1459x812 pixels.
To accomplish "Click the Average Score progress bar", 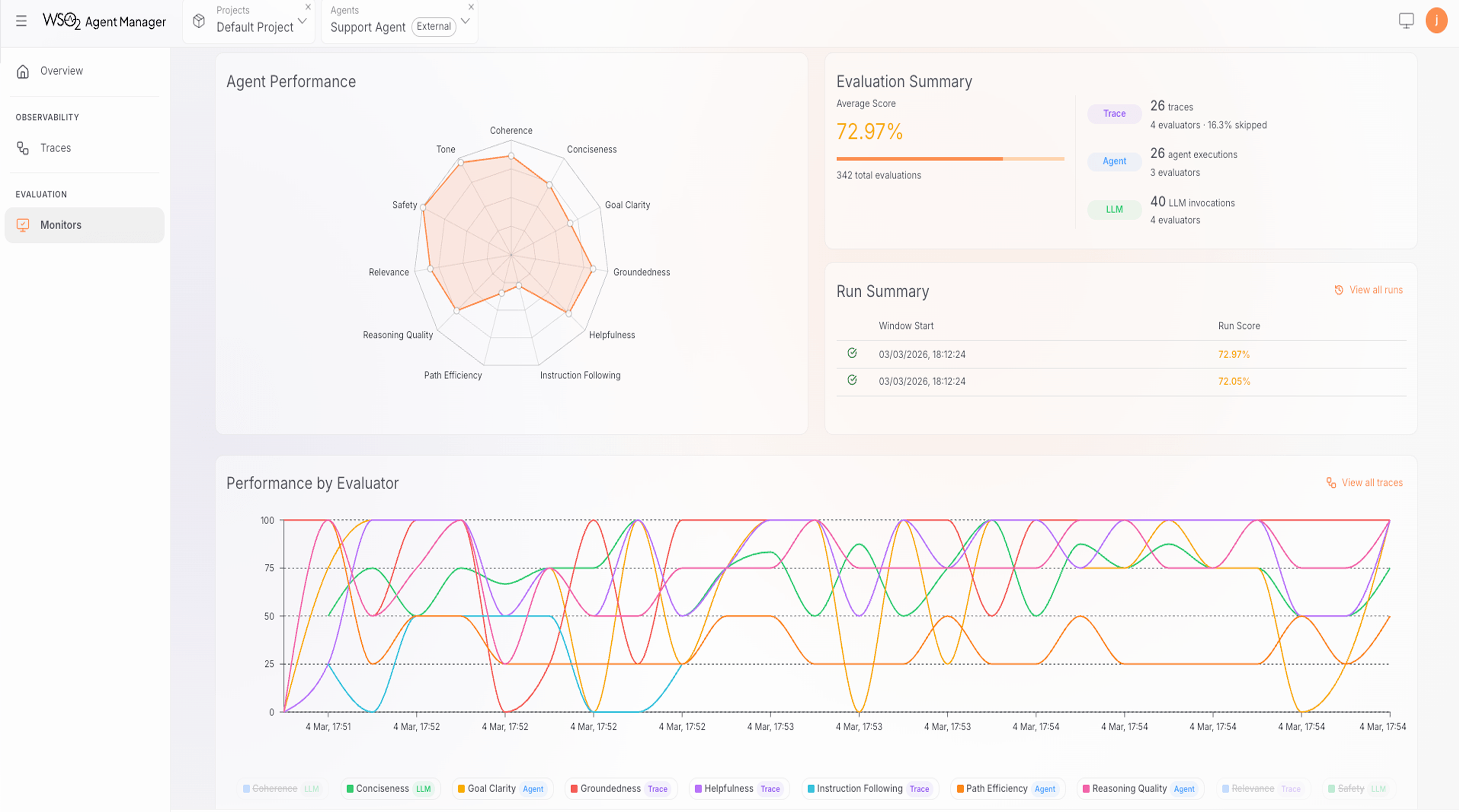I will coord(950,159).
